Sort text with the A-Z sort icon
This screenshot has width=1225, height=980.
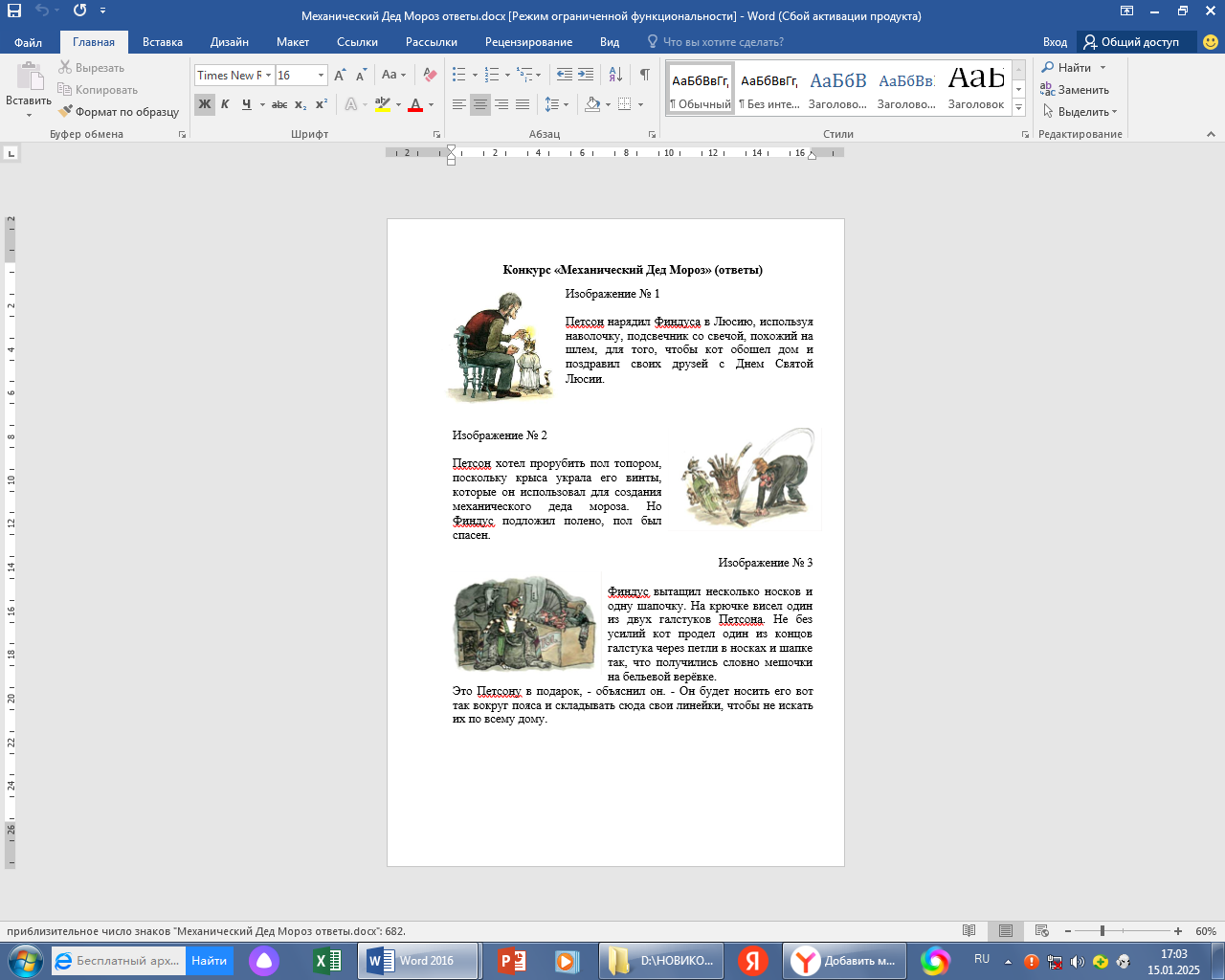pos(615,75)
